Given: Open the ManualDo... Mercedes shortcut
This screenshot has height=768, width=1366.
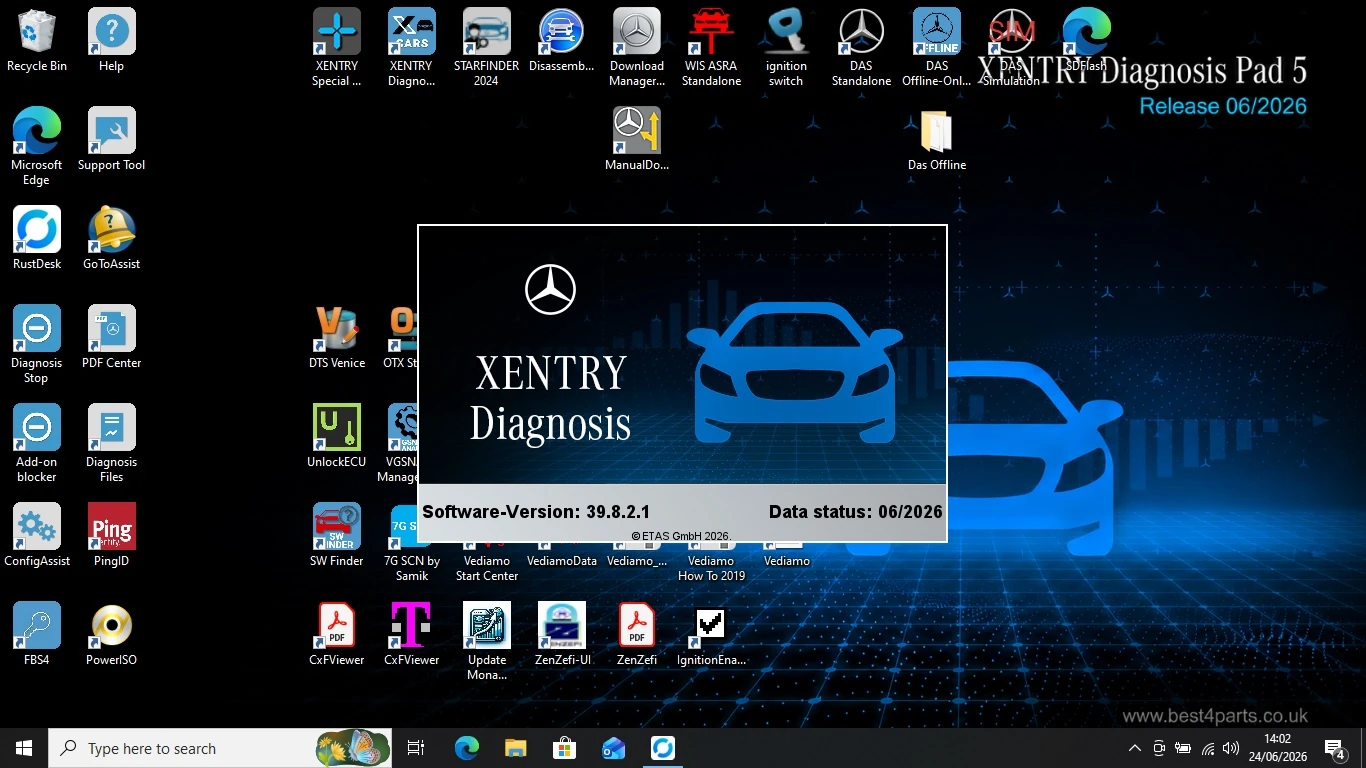Looking at the screenshot, I should click(637, 140).
